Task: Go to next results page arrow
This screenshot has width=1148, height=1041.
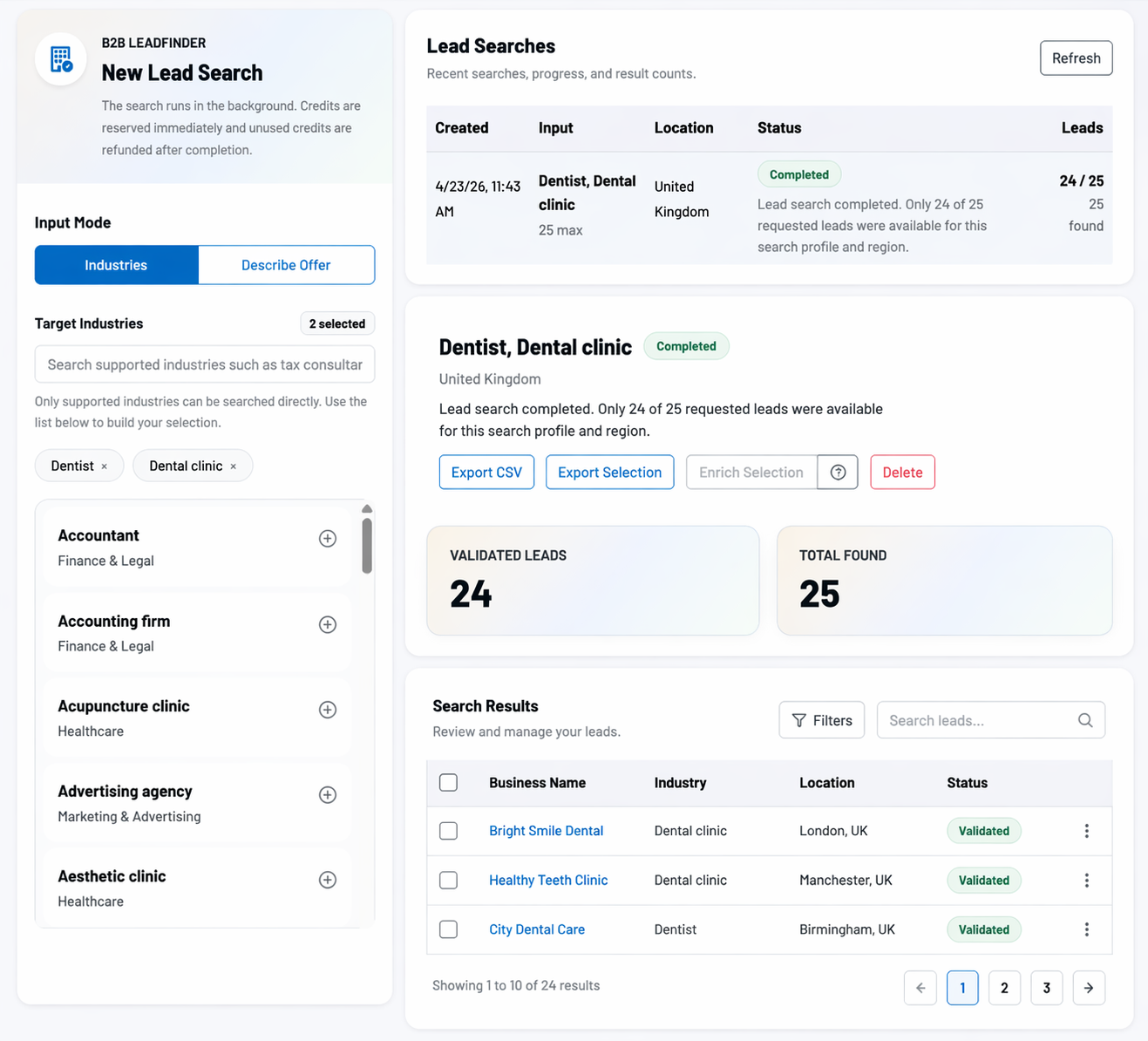Action: click(1089, 988)
